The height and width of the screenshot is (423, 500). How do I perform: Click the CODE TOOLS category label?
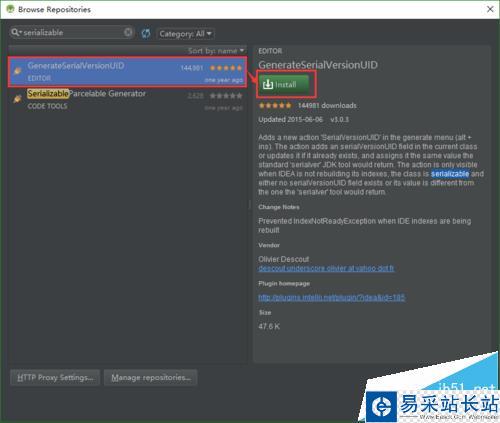(47, 106)
